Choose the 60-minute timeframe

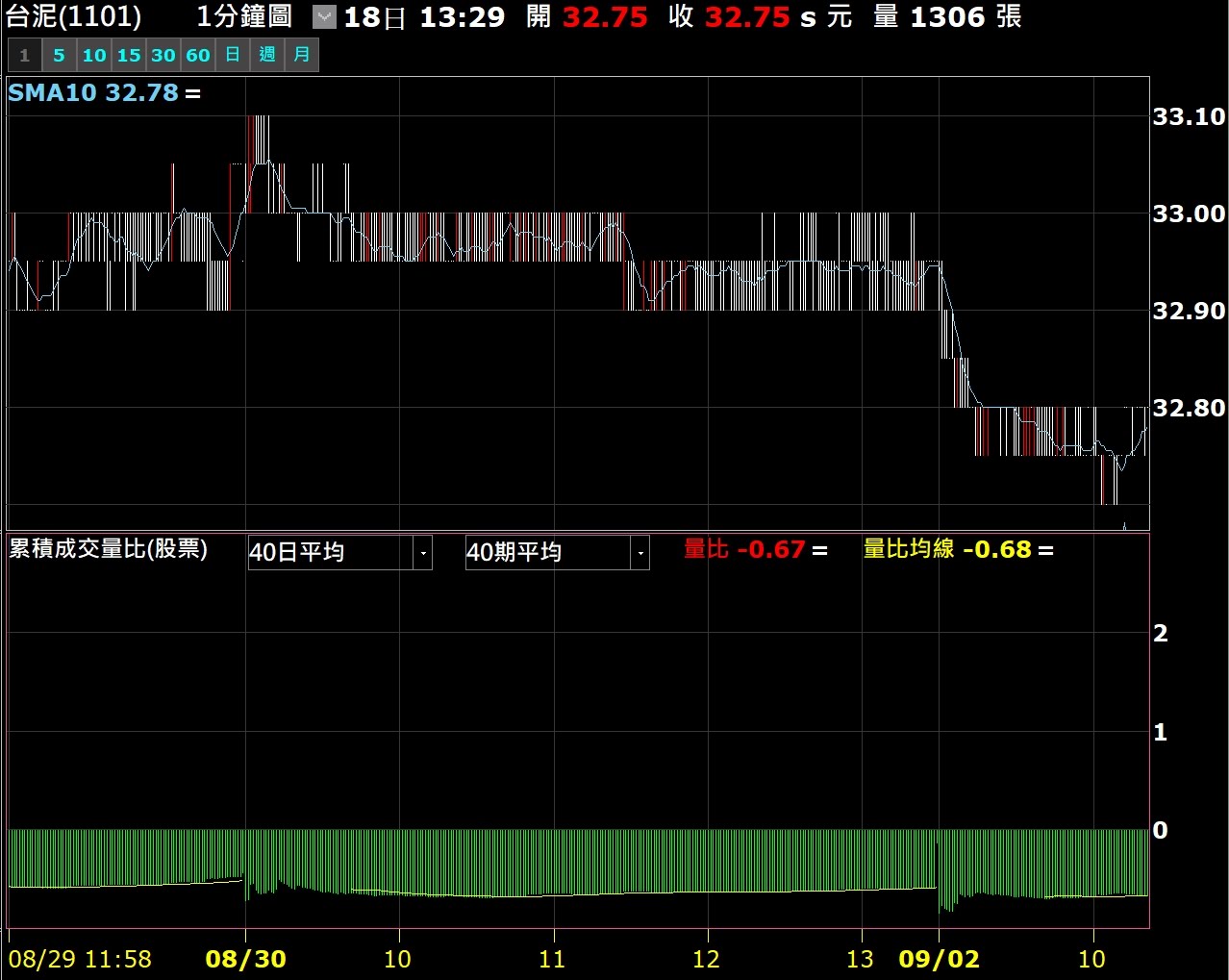[x=198, y=56]
